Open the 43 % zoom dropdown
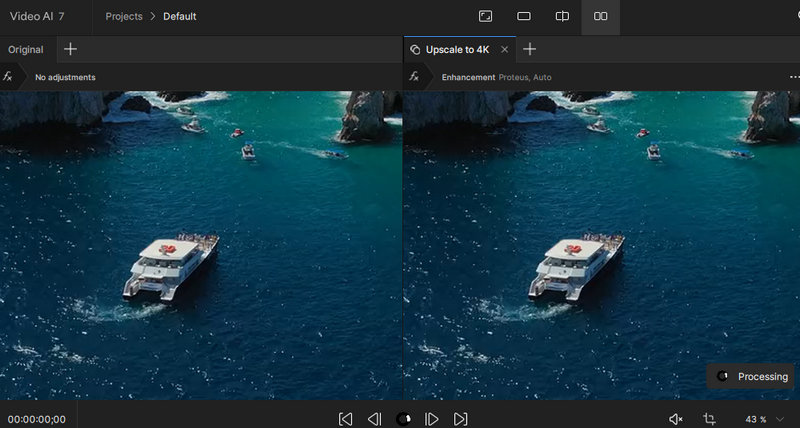 (x=764, y=419)
